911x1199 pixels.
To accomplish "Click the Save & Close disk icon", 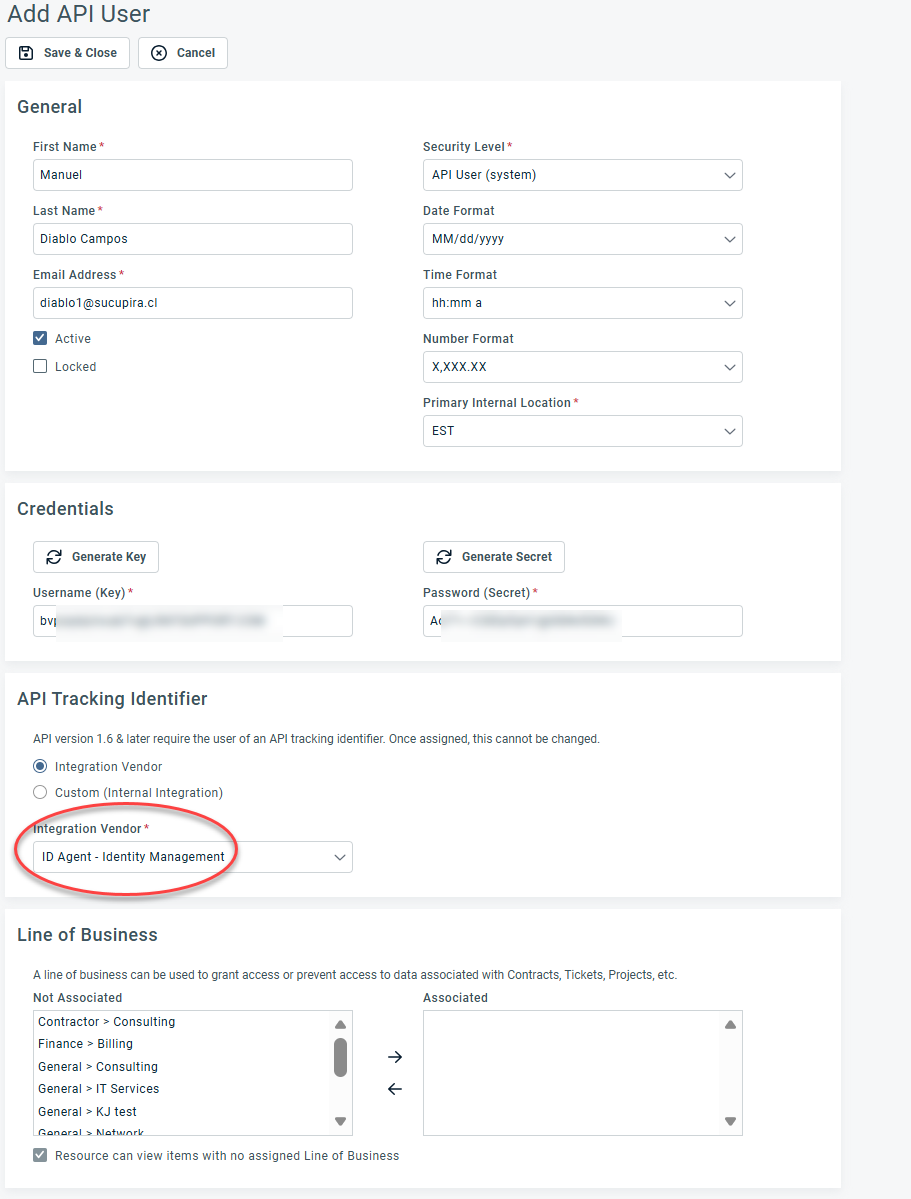I will tap(26, 53).
